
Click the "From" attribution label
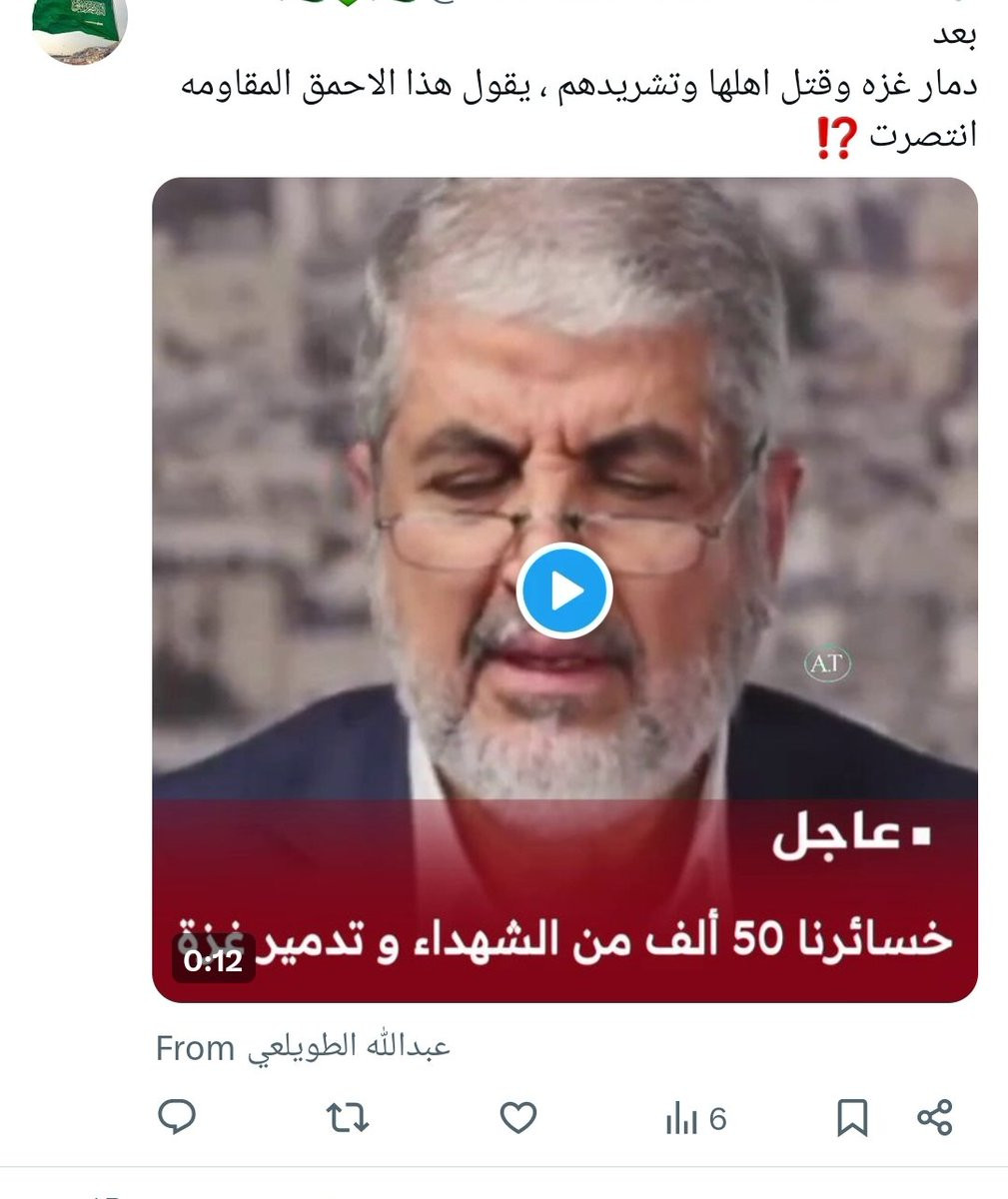(x=195, y=1049)
